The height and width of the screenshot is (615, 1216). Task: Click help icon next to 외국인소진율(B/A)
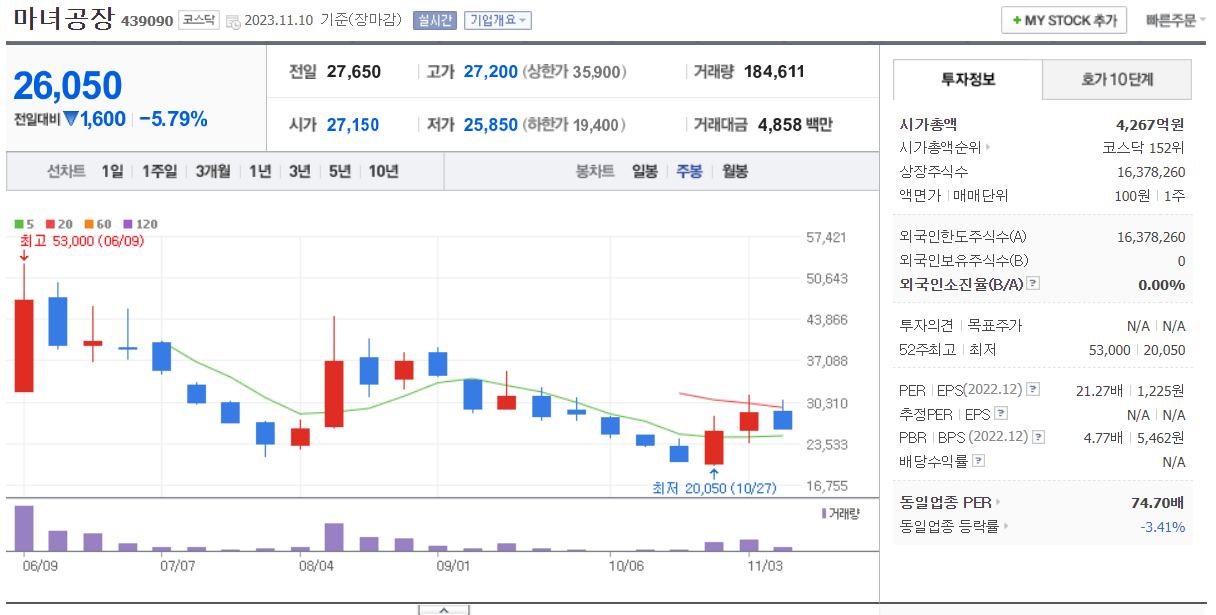1033,284
